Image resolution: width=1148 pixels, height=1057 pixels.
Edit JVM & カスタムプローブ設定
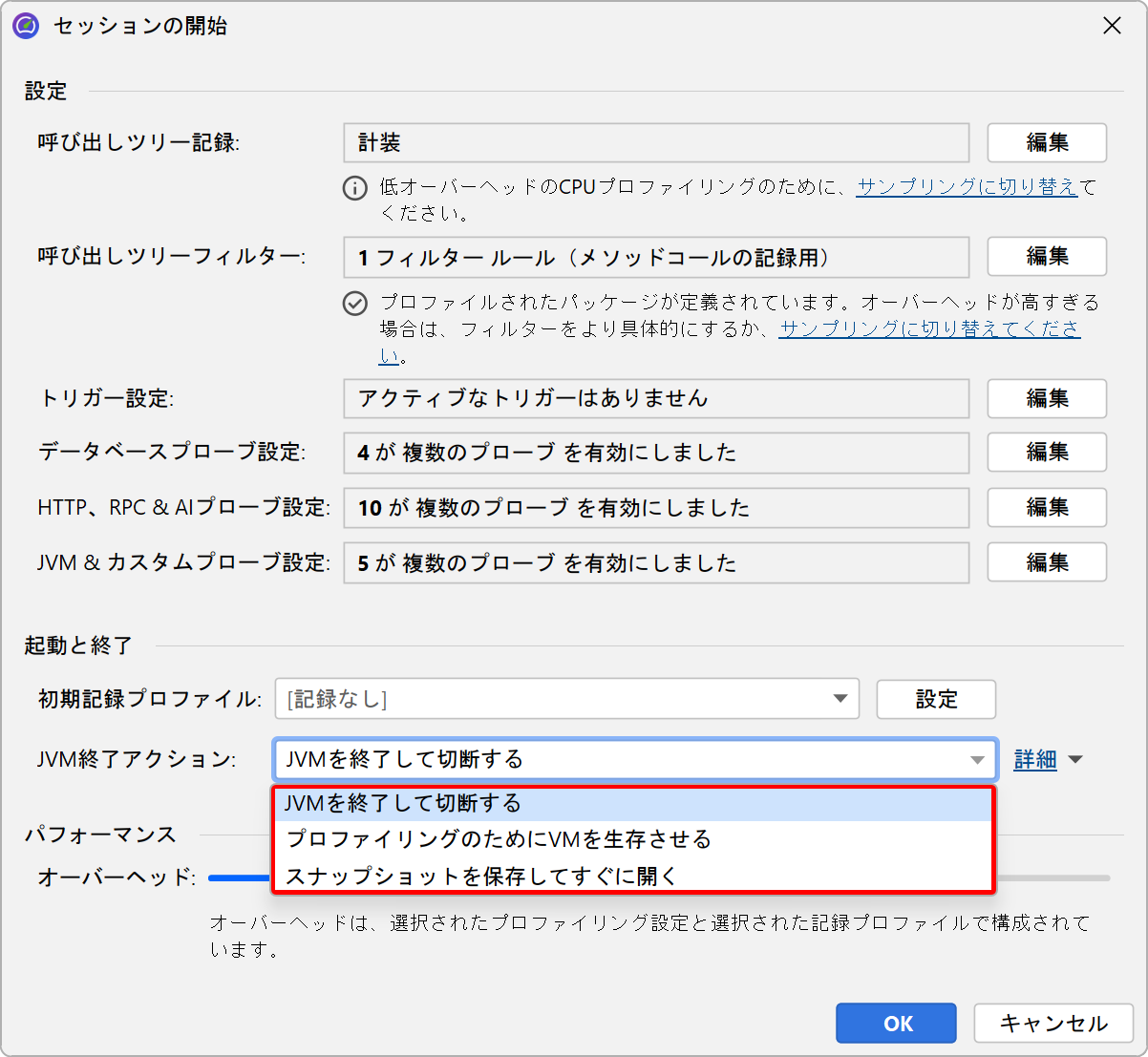tap(1046, 562)
